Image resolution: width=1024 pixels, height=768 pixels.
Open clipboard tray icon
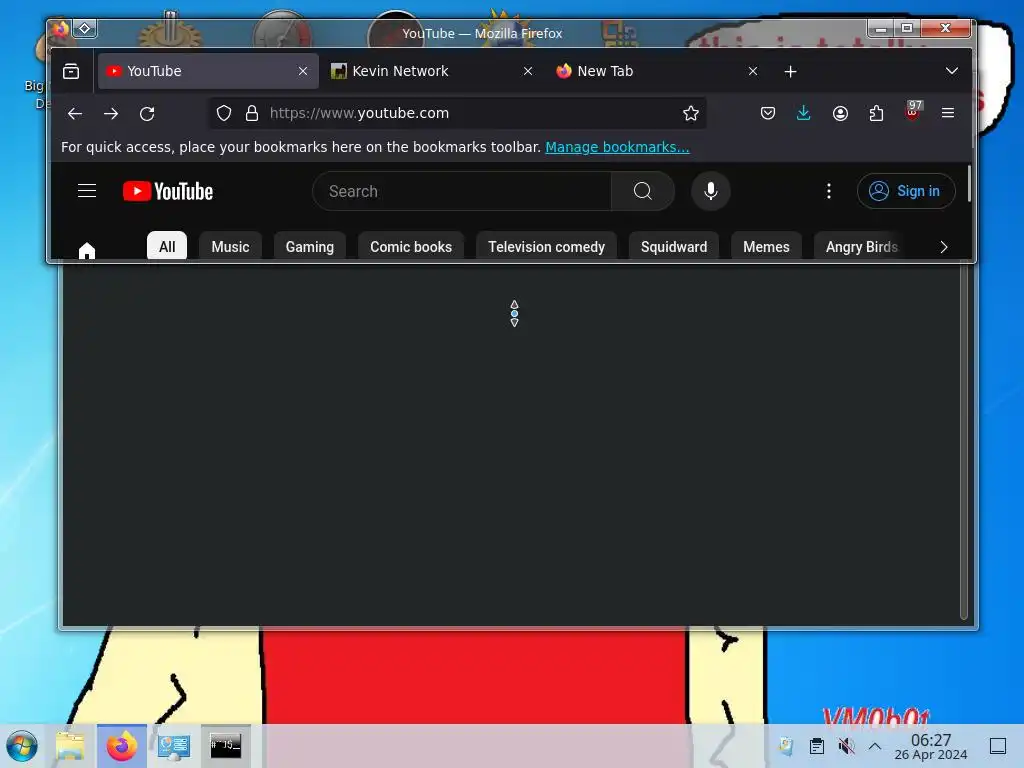pyautogui.click(x=816, y=746)
